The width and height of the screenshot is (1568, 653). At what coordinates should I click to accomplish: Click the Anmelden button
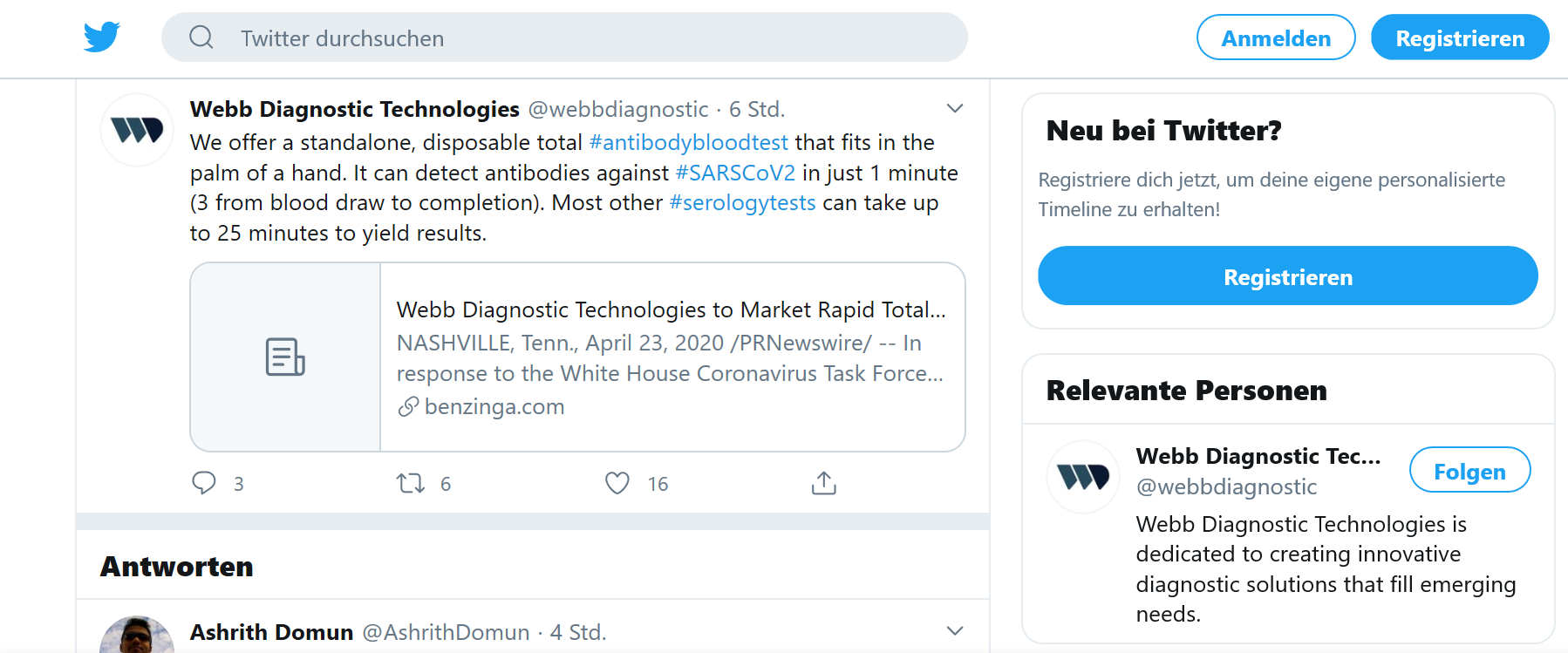click(1276, 37)
